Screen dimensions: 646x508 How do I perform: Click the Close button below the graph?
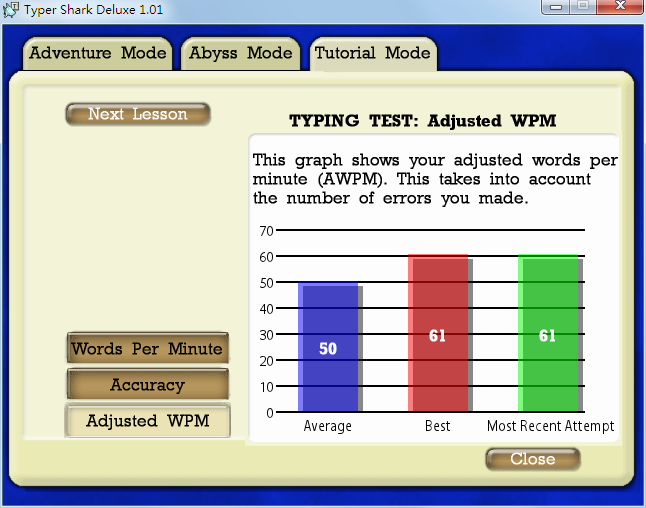[533, 459]
